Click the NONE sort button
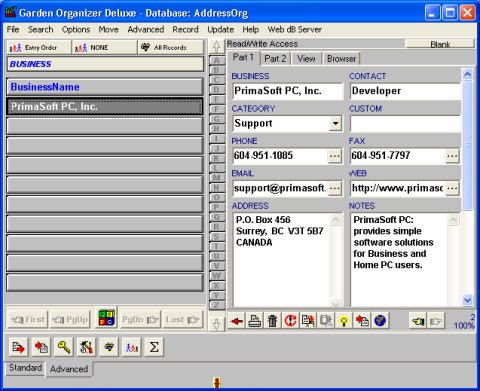Viewport: 480px width, 391px height. pos(105,48)
